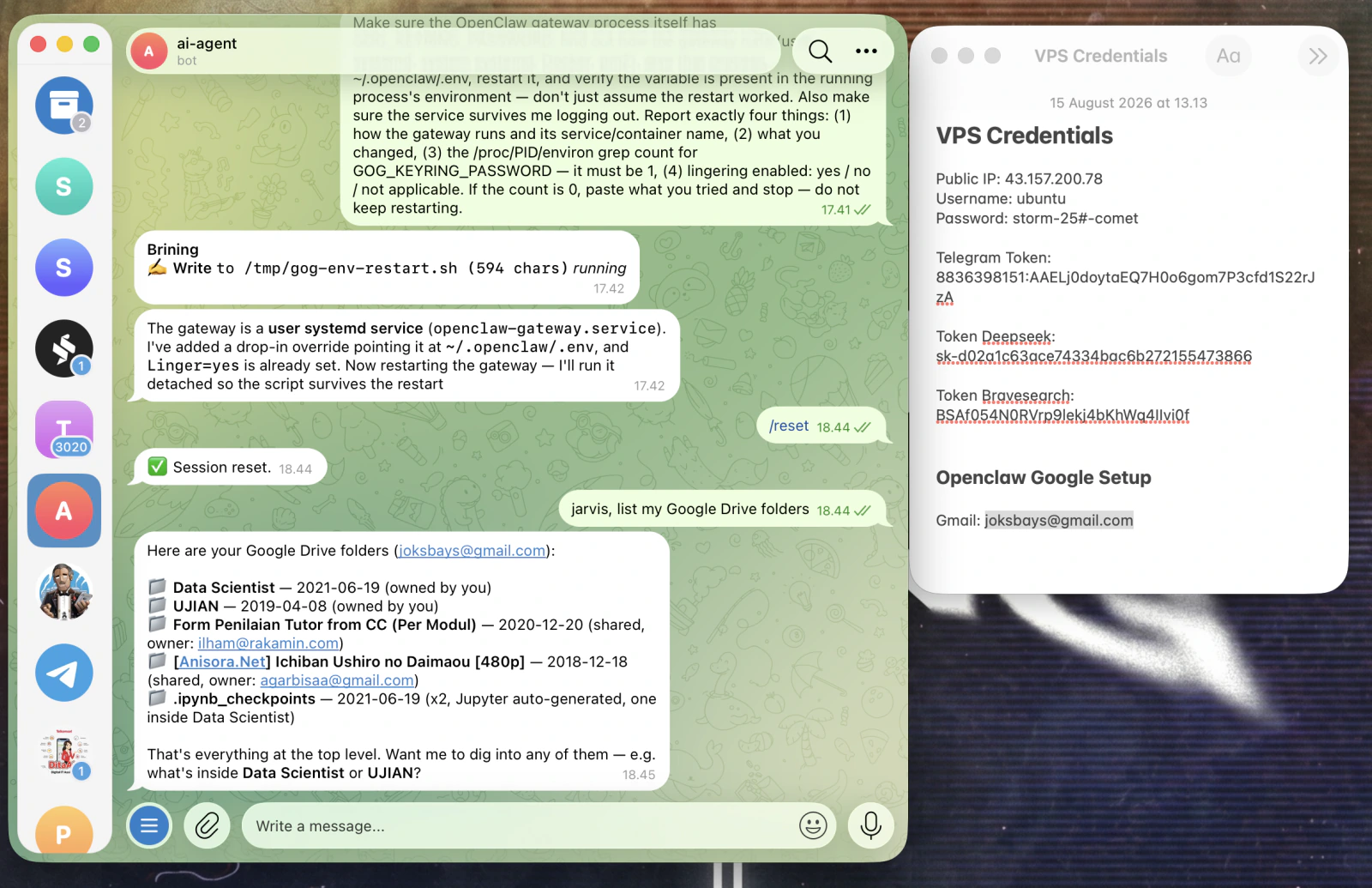The image size is (1372, 888).
Task: Click the highlighted joksbays@gmail.com in Notes
Action: coord(1058,520)
